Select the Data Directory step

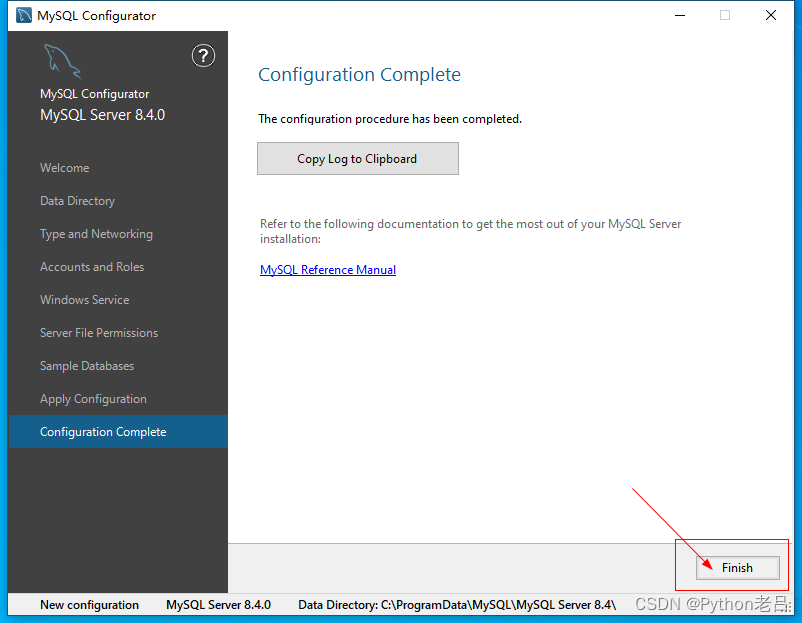(77, 201)
